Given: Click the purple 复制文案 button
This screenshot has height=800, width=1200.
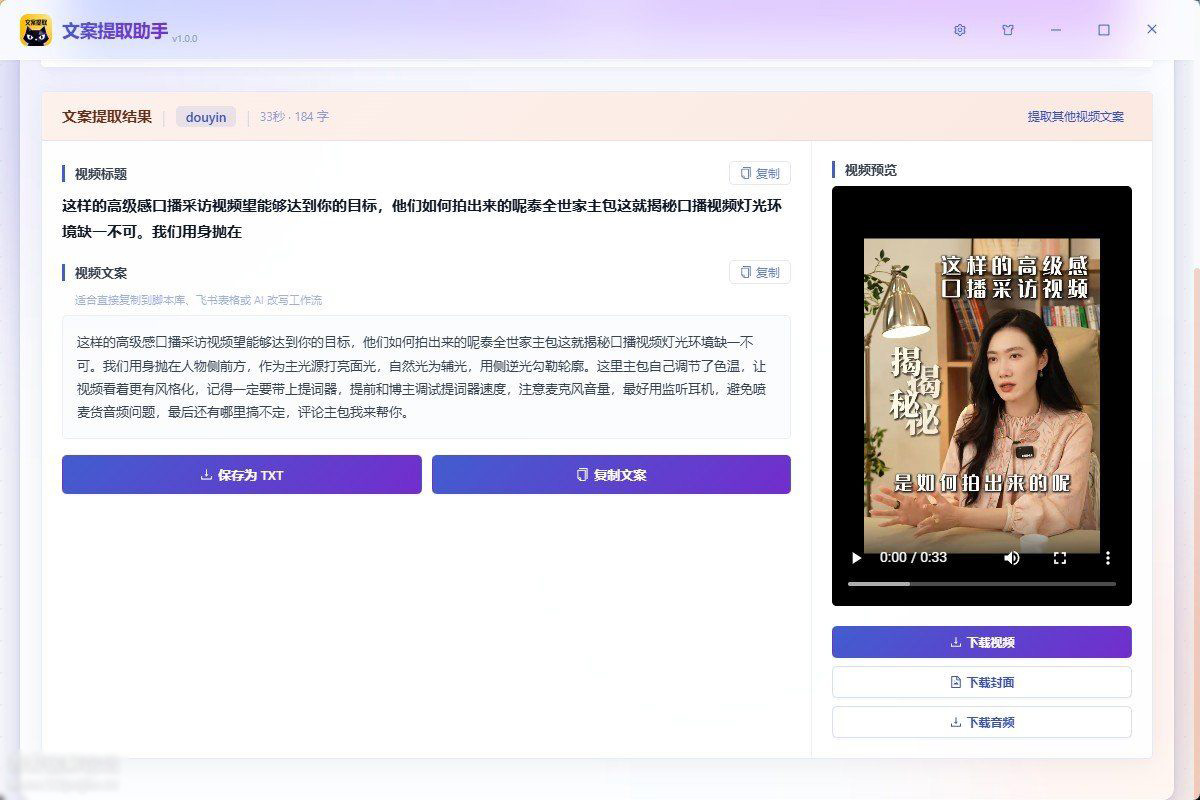Looking at the screenshot, I should click(x=611, y=475).
